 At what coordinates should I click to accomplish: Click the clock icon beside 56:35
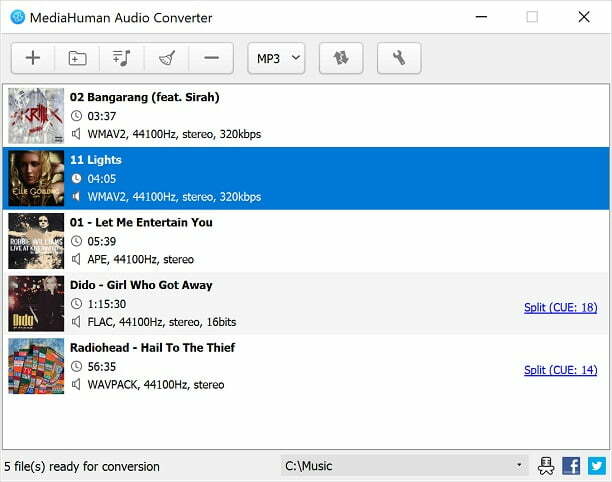(x=76, y=366)
